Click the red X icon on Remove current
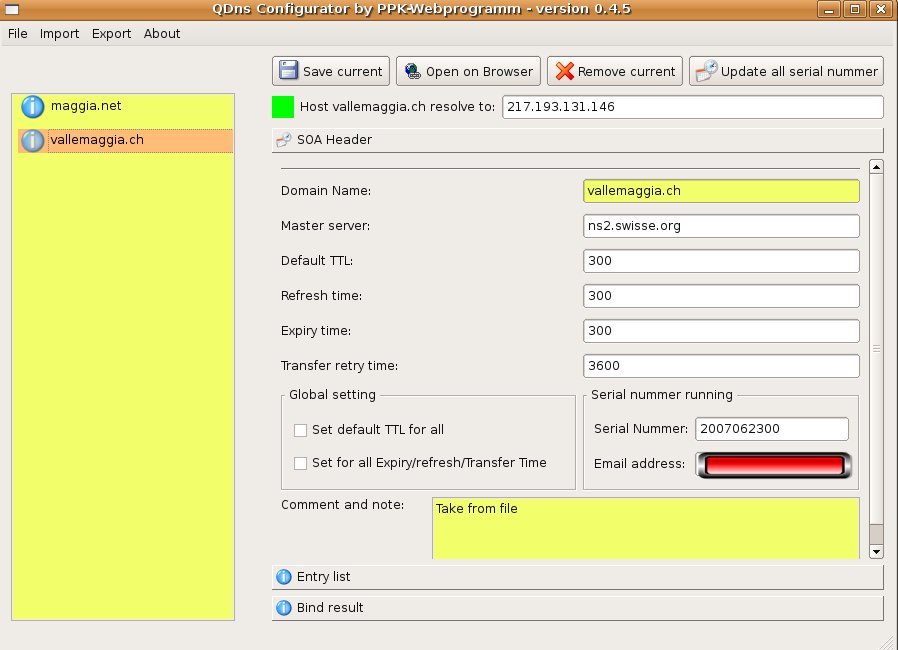Image resolution: width=898 pixels, height=650 pixels. (564, 71)
